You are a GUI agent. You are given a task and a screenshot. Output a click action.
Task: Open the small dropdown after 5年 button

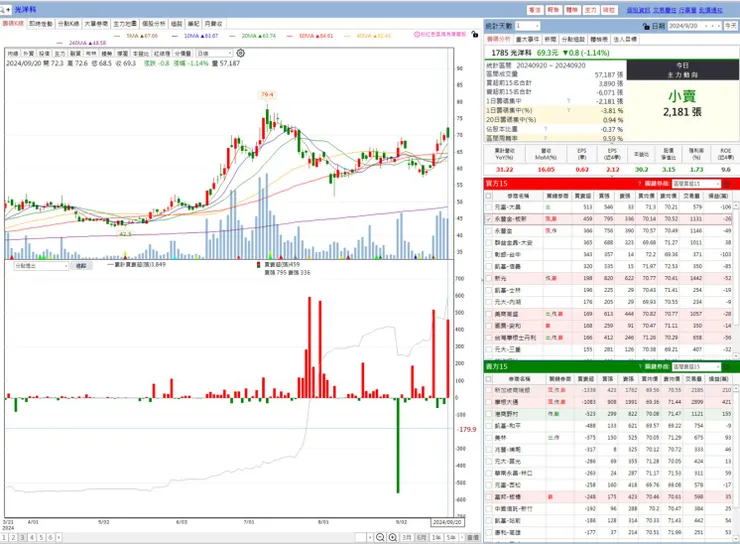[x=462, y=537]
